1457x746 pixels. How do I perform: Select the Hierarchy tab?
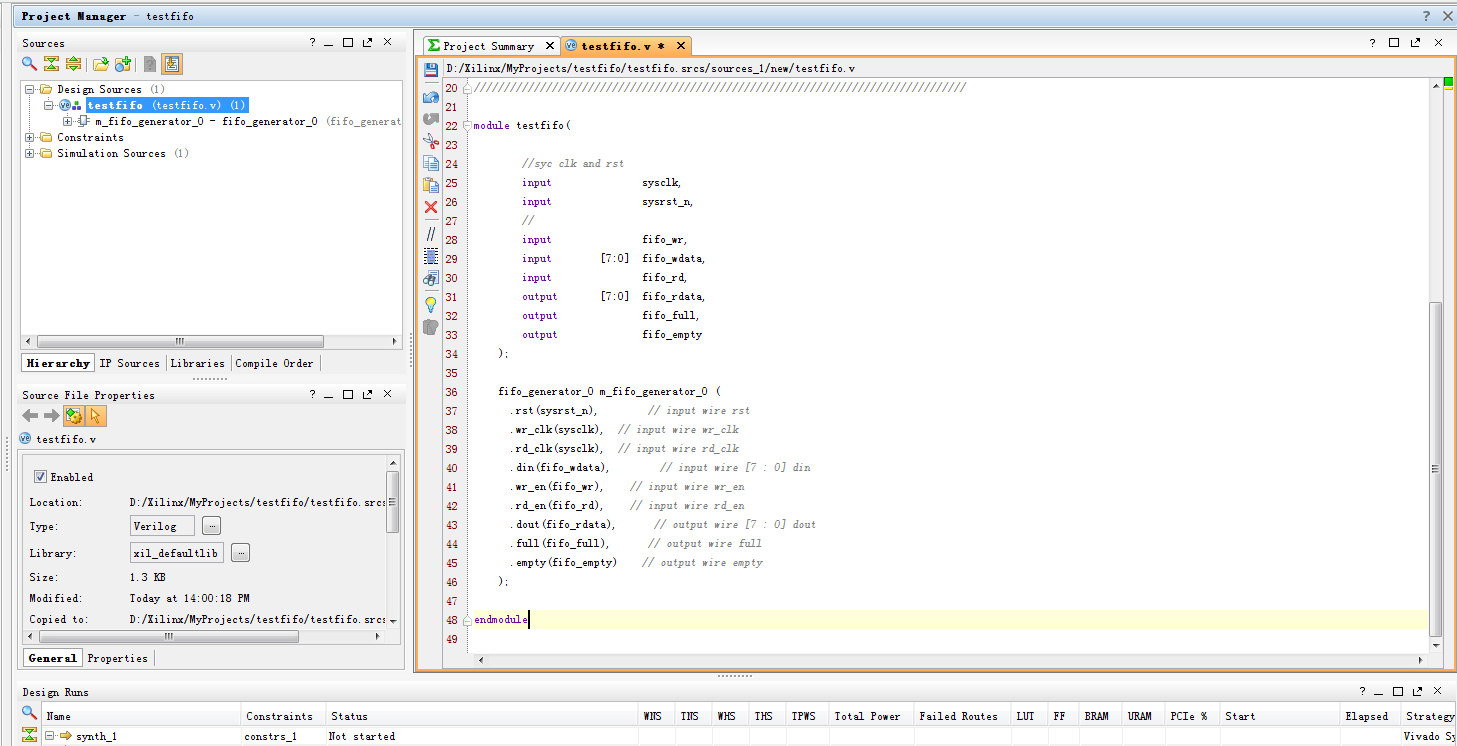[58, 363]
